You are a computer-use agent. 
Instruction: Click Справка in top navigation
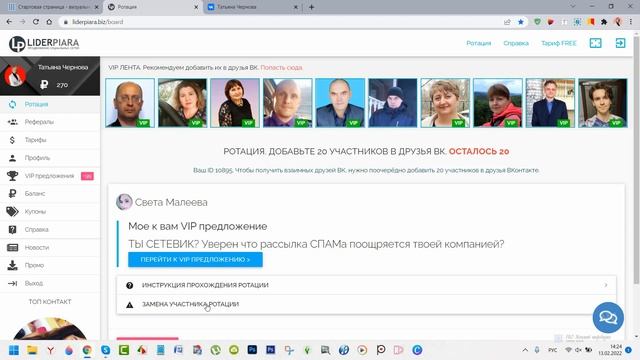[516, 43]
